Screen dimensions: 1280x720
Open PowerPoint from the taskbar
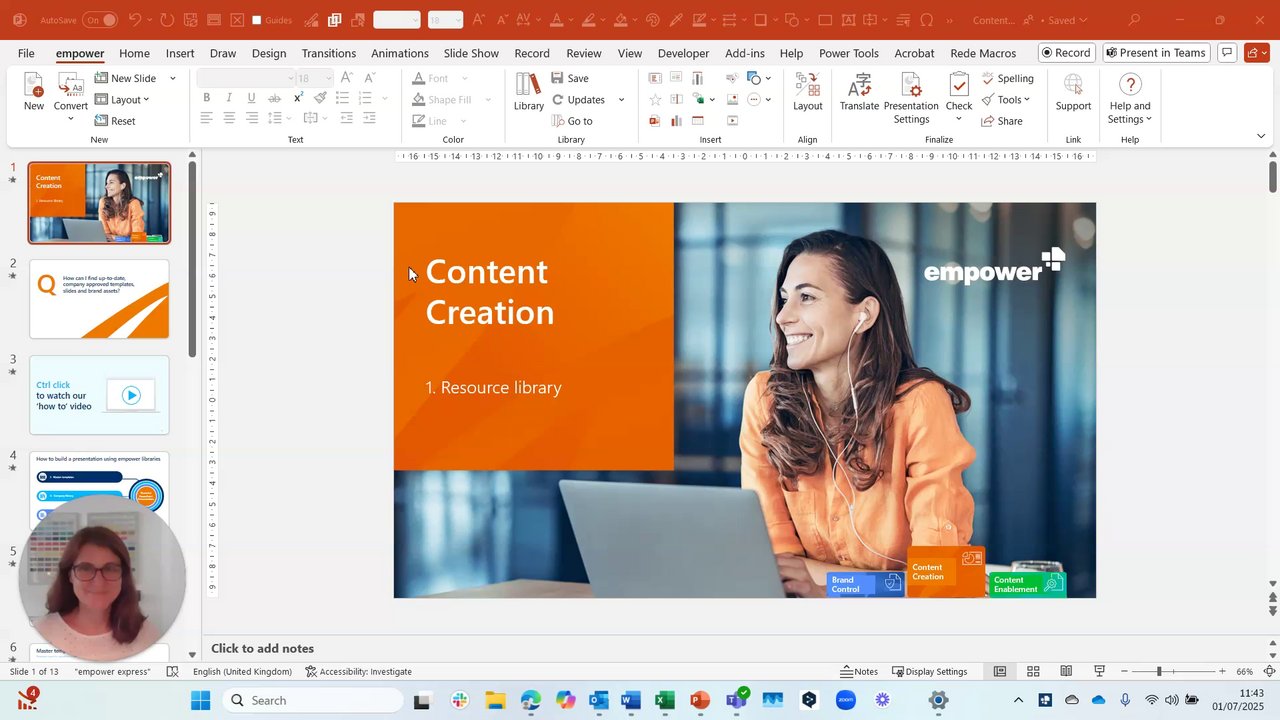tap(699, 700)
